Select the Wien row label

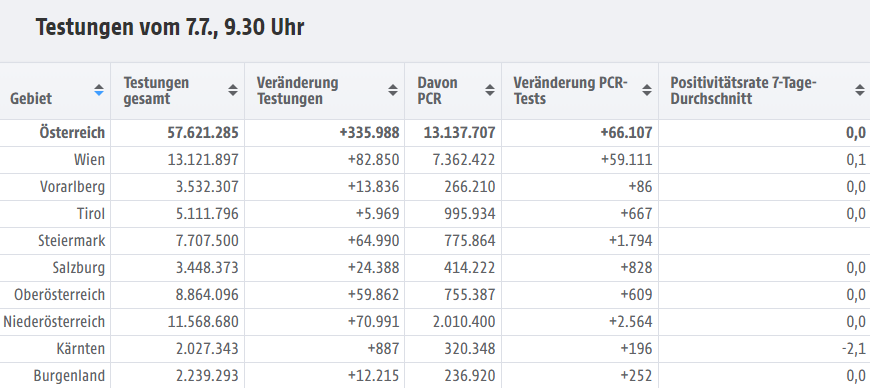(x=89, y=160)
